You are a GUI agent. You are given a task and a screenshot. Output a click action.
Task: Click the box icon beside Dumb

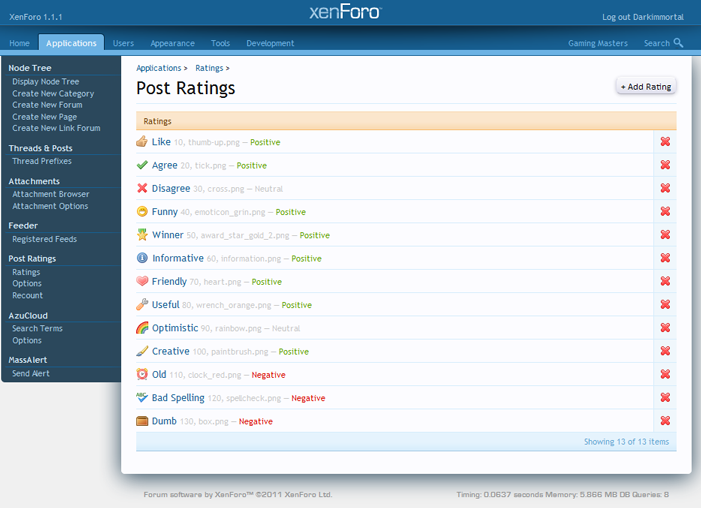(142, 421)
